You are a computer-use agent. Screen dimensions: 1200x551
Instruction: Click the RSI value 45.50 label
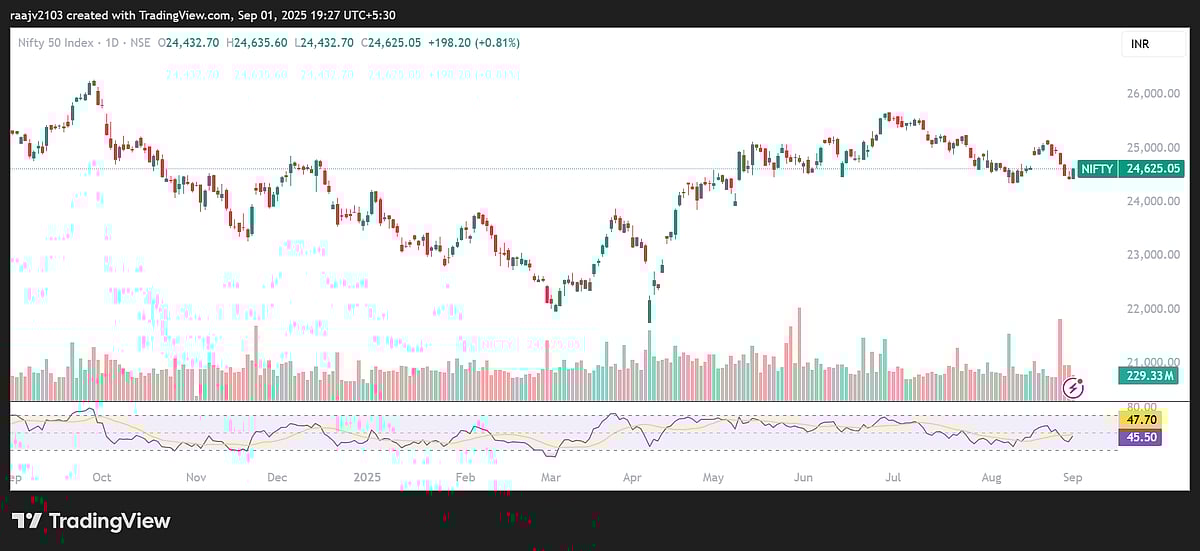tap(1140, 438)
